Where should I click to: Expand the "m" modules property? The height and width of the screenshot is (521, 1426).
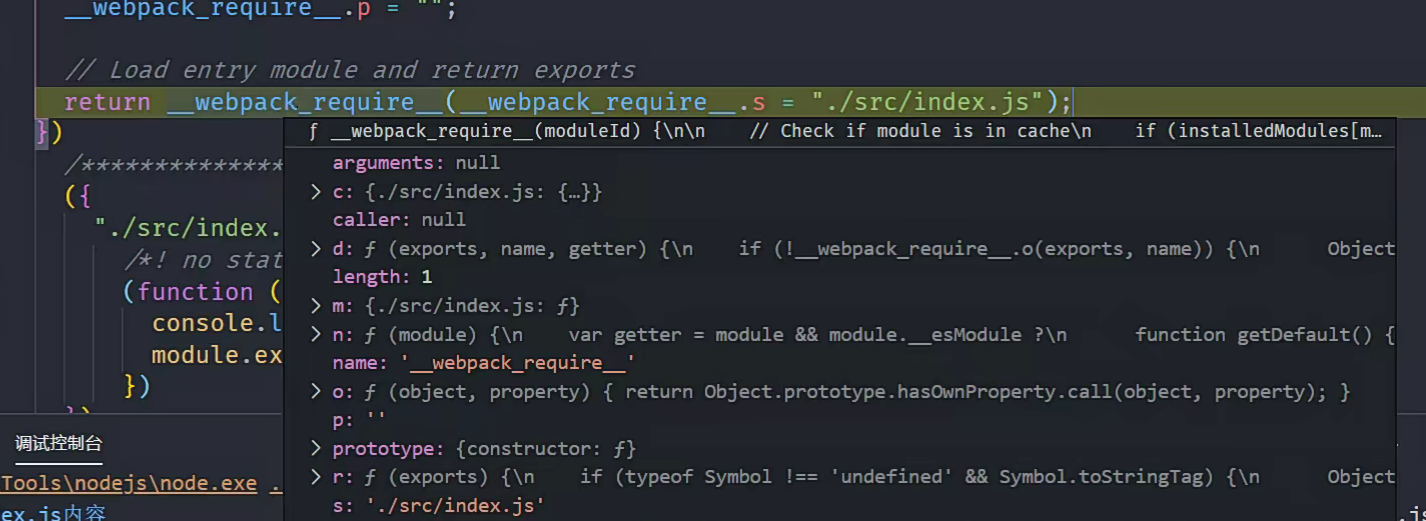tap(316, 305)
